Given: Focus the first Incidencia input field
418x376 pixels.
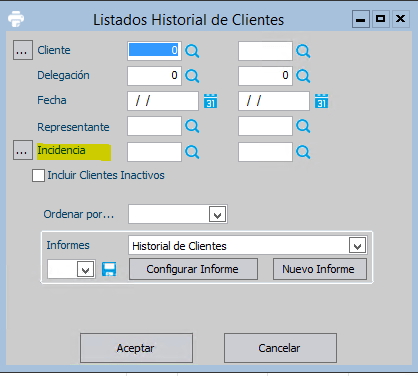Looking at the screenshot, I should 154,152.
